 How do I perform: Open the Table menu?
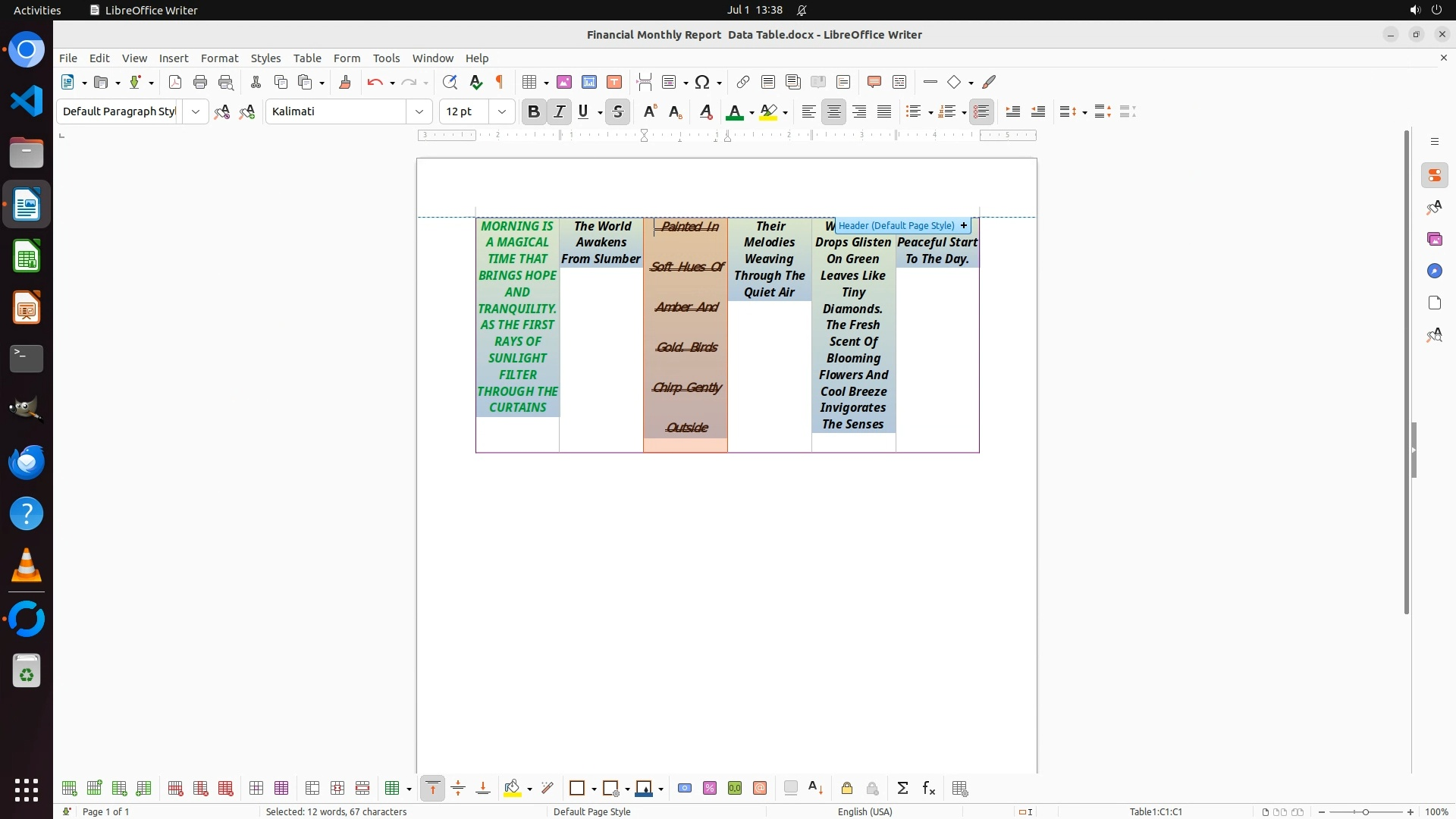click(307, 58)
